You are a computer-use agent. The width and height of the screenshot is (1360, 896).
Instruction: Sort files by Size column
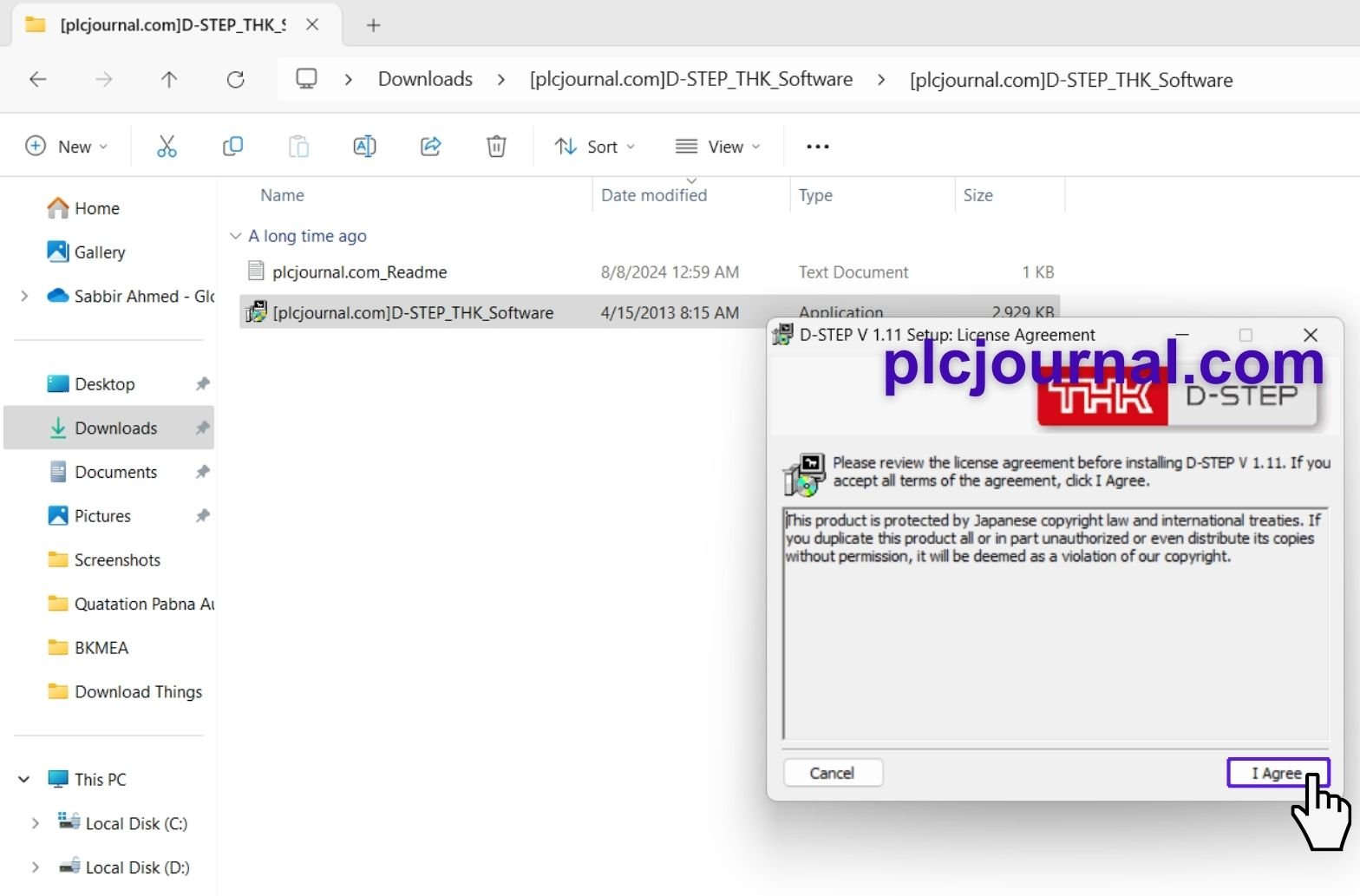point(977,195)
